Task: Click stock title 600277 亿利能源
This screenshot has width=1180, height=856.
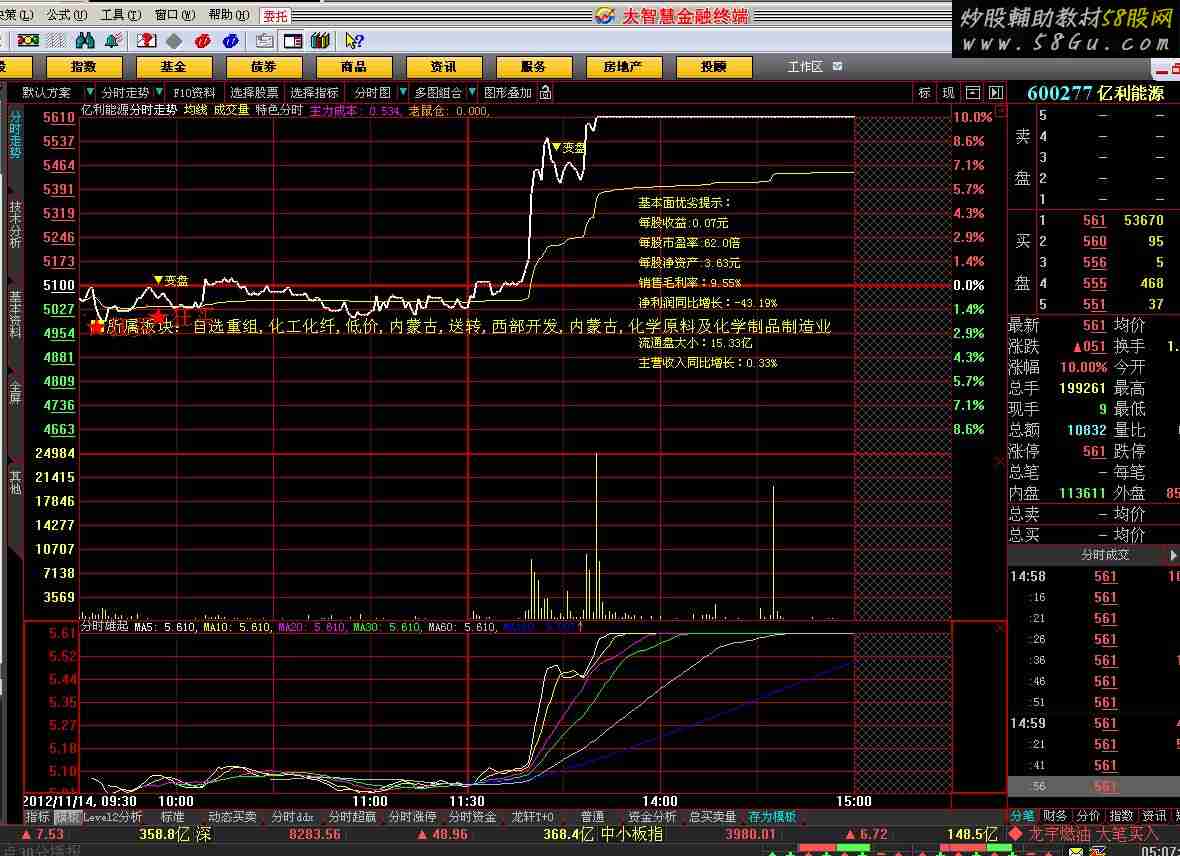Action: pyautogui.click(x=1096, y=93)
